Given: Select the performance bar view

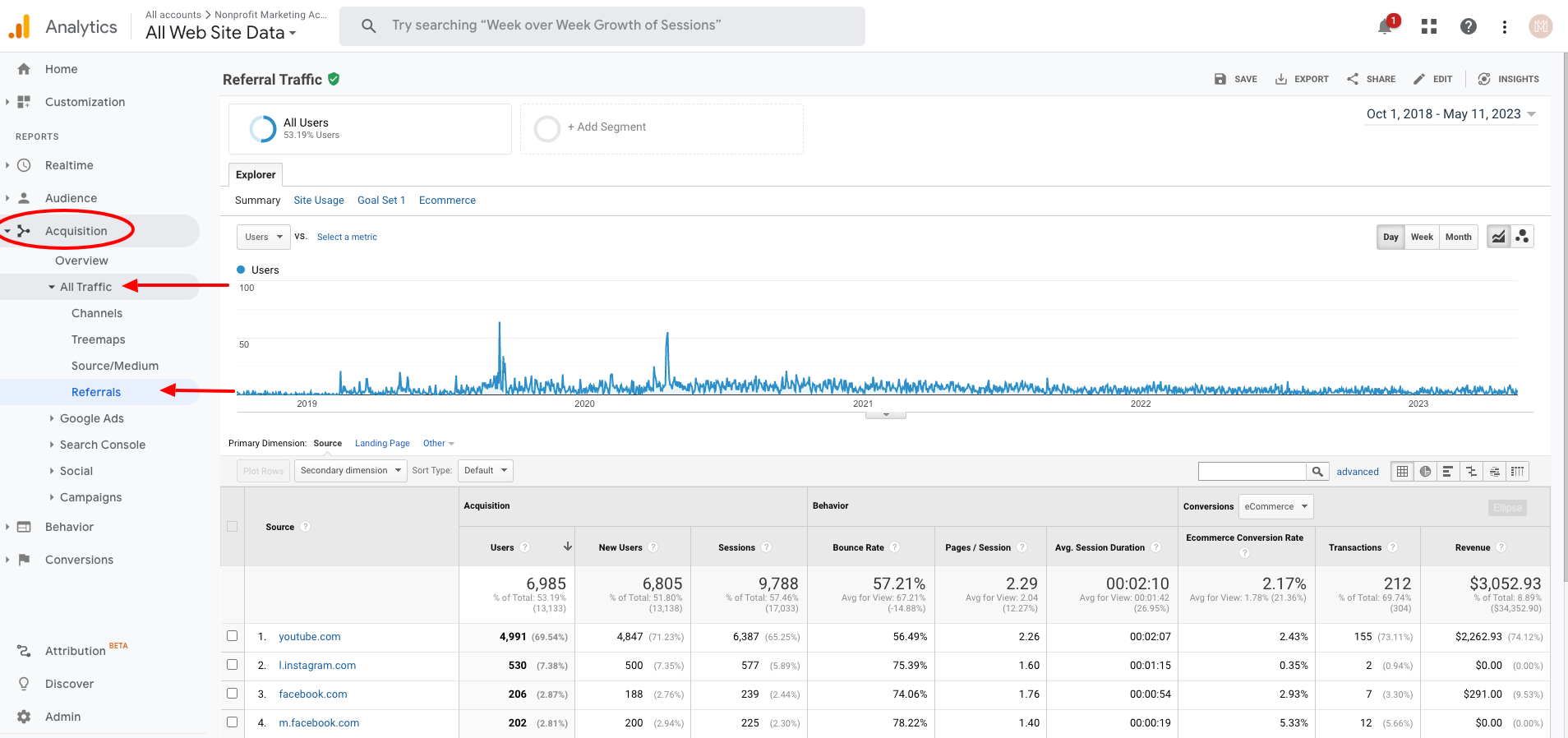Looking at the screenshot, I should (x=1448, y=471).
